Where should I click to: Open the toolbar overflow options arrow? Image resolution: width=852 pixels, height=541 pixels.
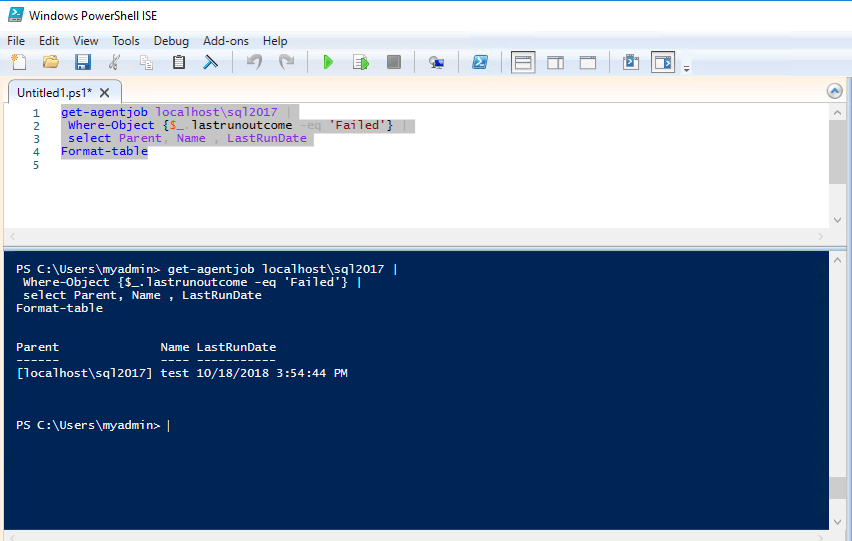click(x=686, y=68)
